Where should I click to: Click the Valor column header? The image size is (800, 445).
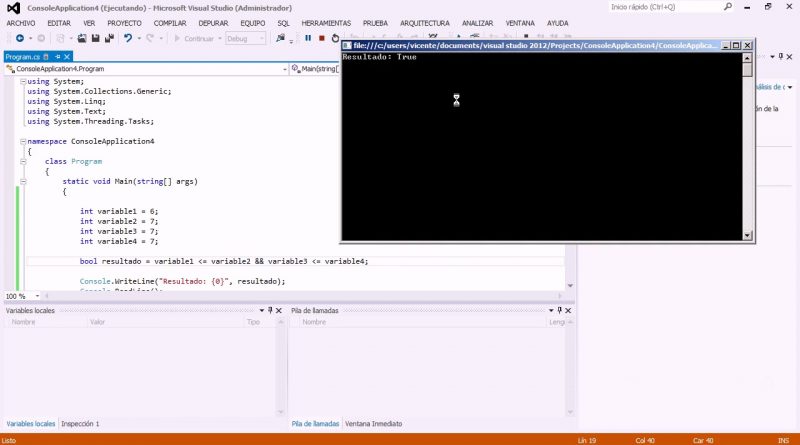(x=97, y=322)
